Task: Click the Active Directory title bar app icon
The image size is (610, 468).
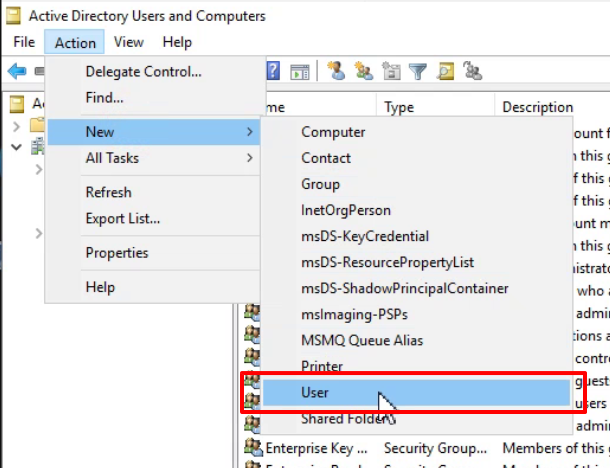Action: 13,16
